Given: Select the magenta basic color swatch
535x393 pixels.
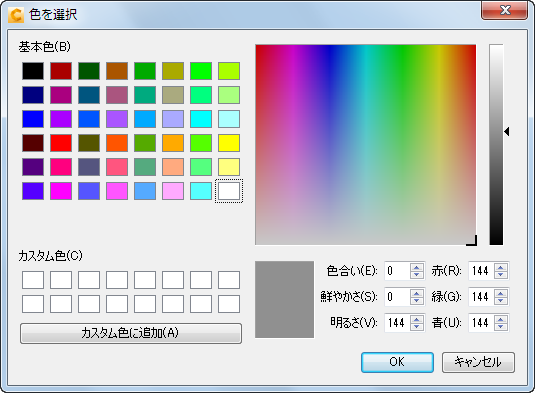Looking at the screenshot, I should click(x=61, y=191).
